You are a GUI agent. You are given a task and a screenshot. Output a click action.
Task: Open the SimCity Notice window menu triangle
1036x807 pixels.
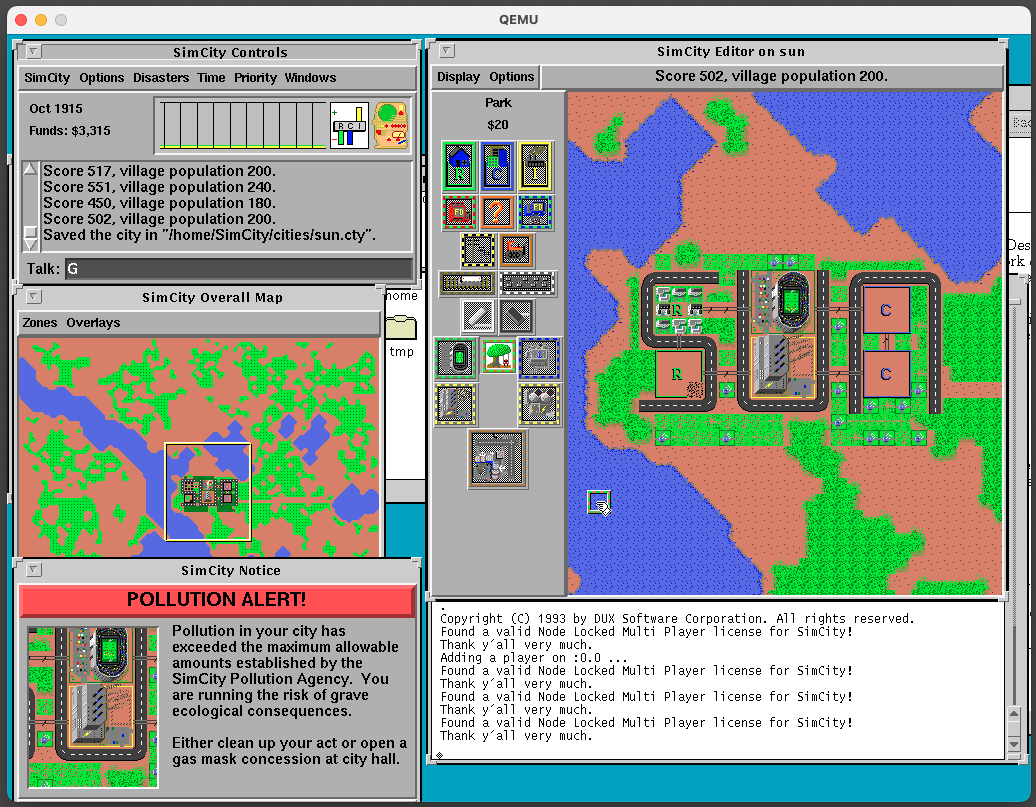click(33, 570)
